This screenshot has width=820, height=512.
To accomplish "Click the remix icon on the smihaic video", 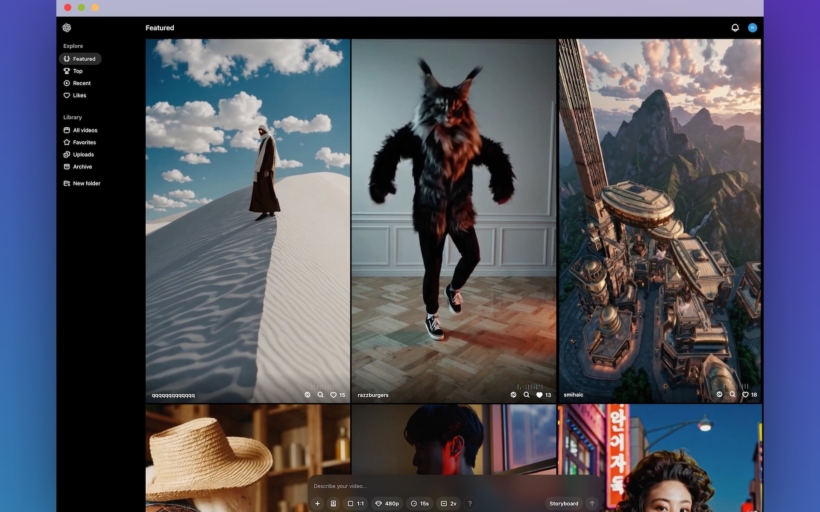I will pos(719,395).
